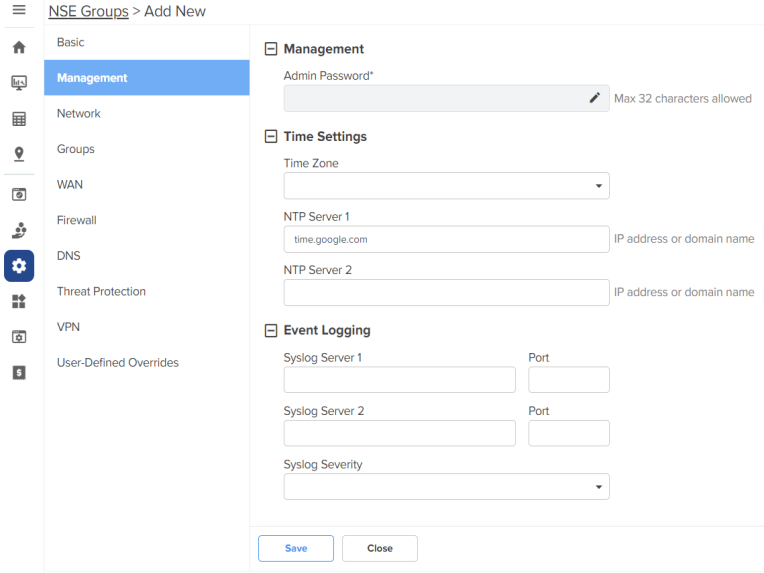Click the NTP Server 1 input field
Screen dimensions: 764x573
[446, 239]
